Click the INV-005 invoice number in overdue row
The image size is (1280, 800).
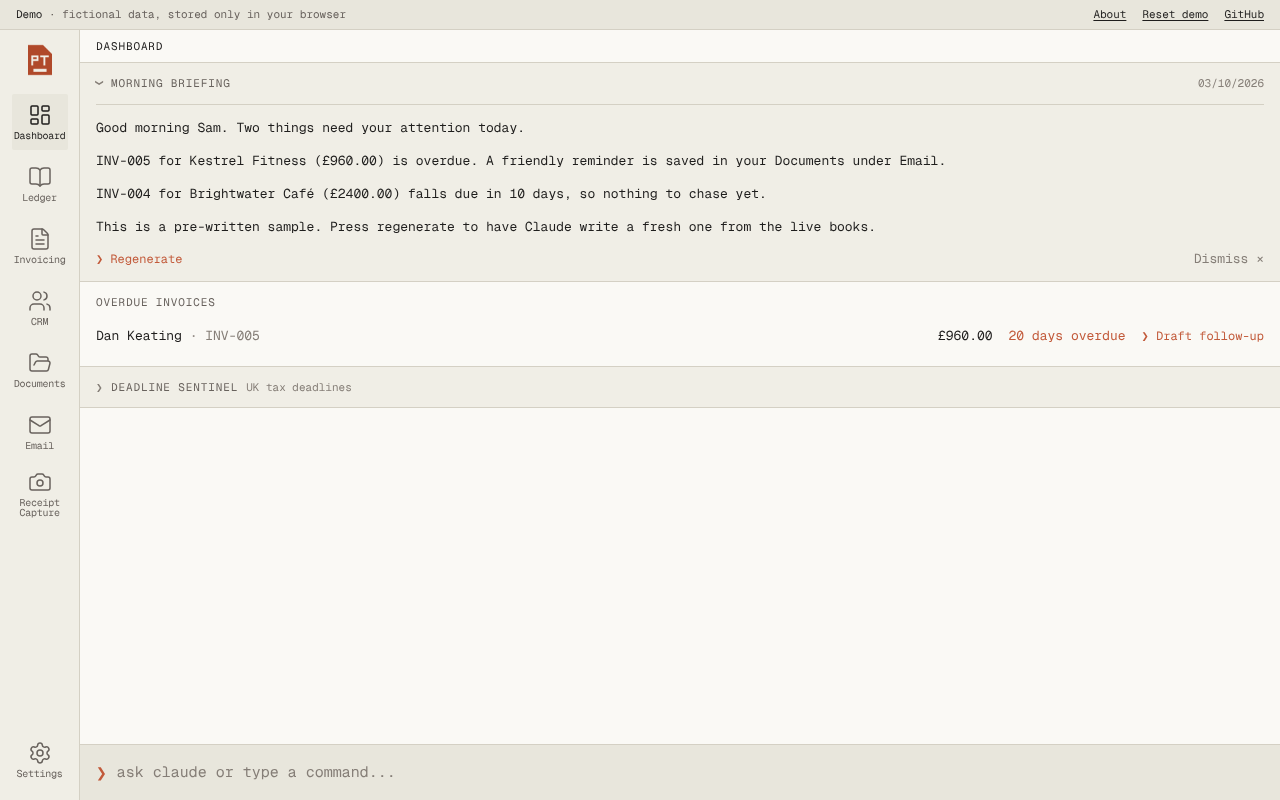point(232,336)
